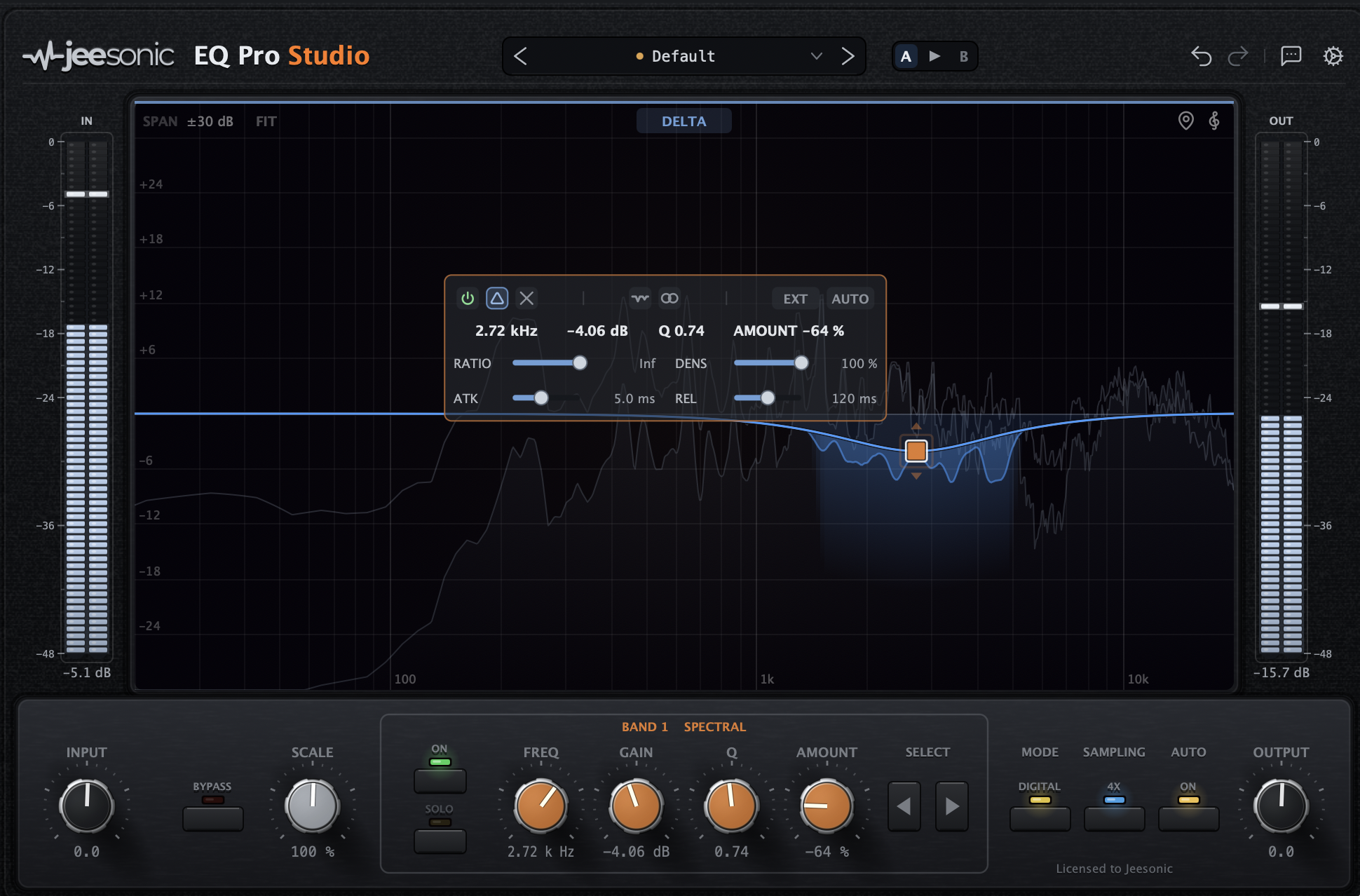The height and width of the screenshot is (896, 1360).
Task: Click the FREQ knob
Action: (x=540, y=806)
